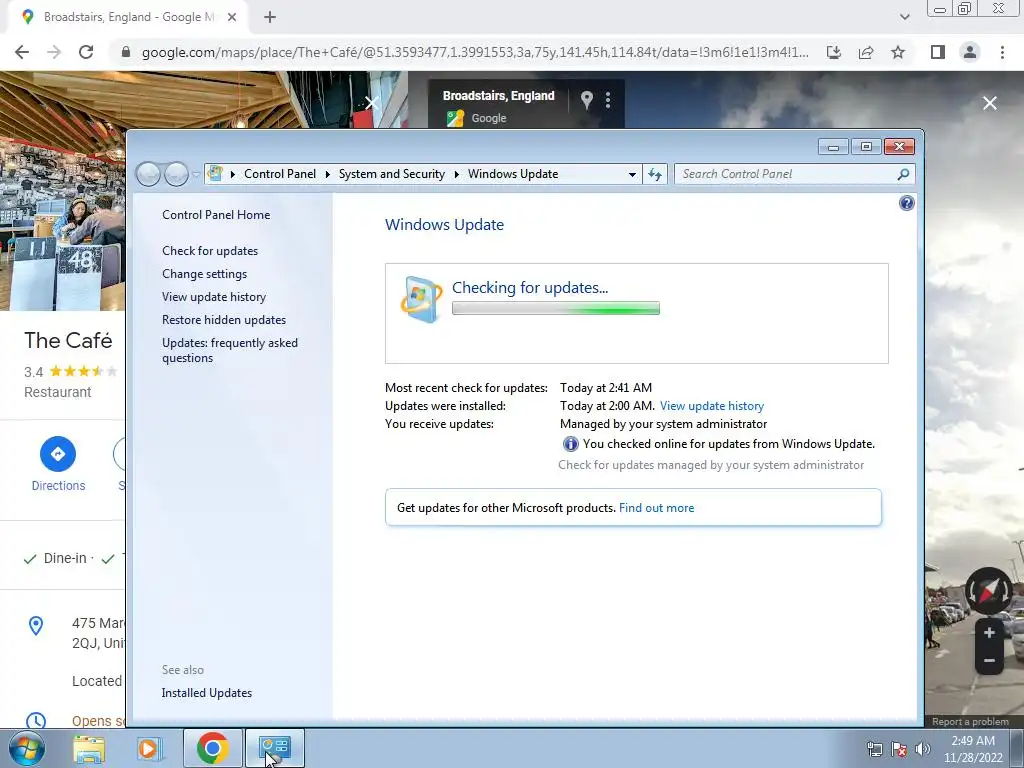Zoom in on Street View with plus
Image resolution: width=1024 pixels, height=768 pixels.
point(989,633)
